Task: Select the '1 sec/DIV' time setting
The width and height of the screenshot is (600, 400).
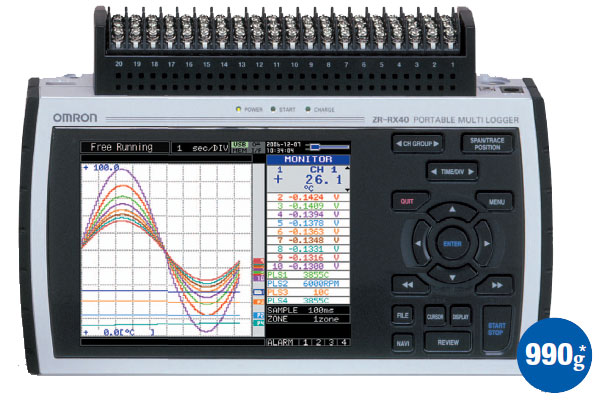Action: click(200, 148)
